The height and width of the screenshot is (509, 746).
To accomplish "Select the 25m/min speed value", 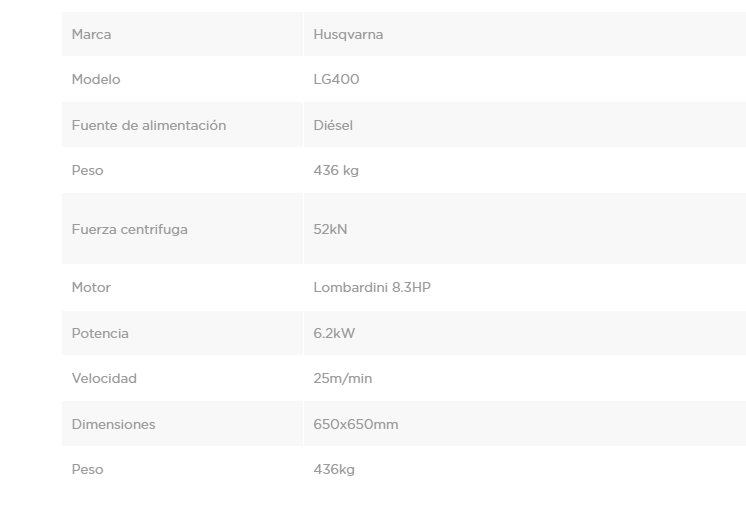I will click(x=343, y=379).
